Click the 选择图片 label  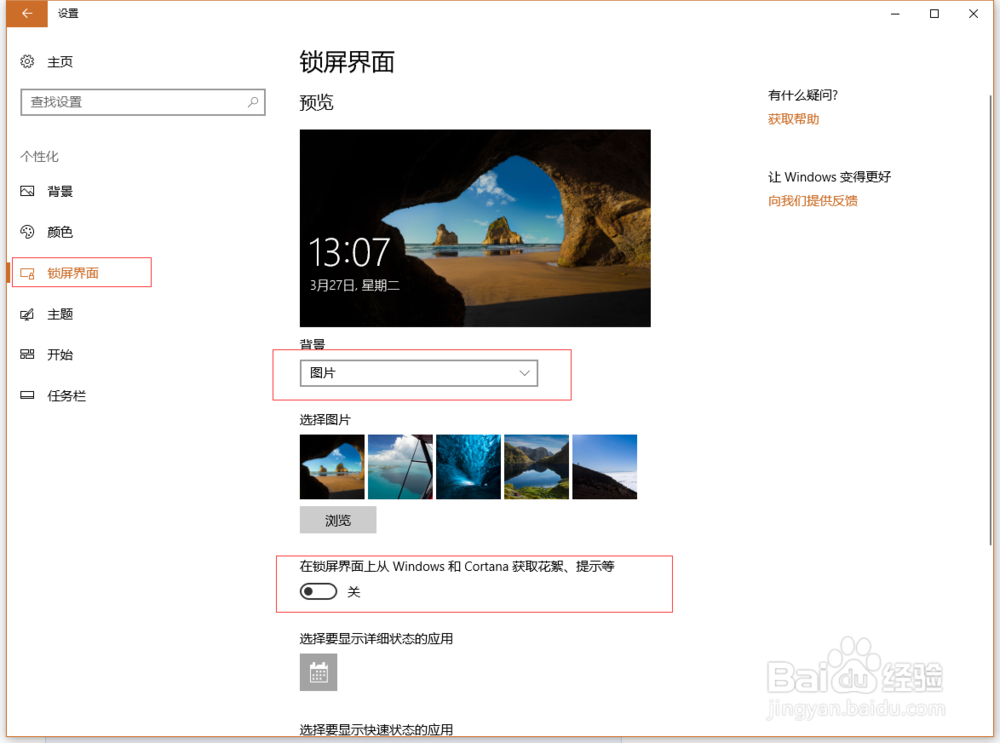click(x=325, y=420)
